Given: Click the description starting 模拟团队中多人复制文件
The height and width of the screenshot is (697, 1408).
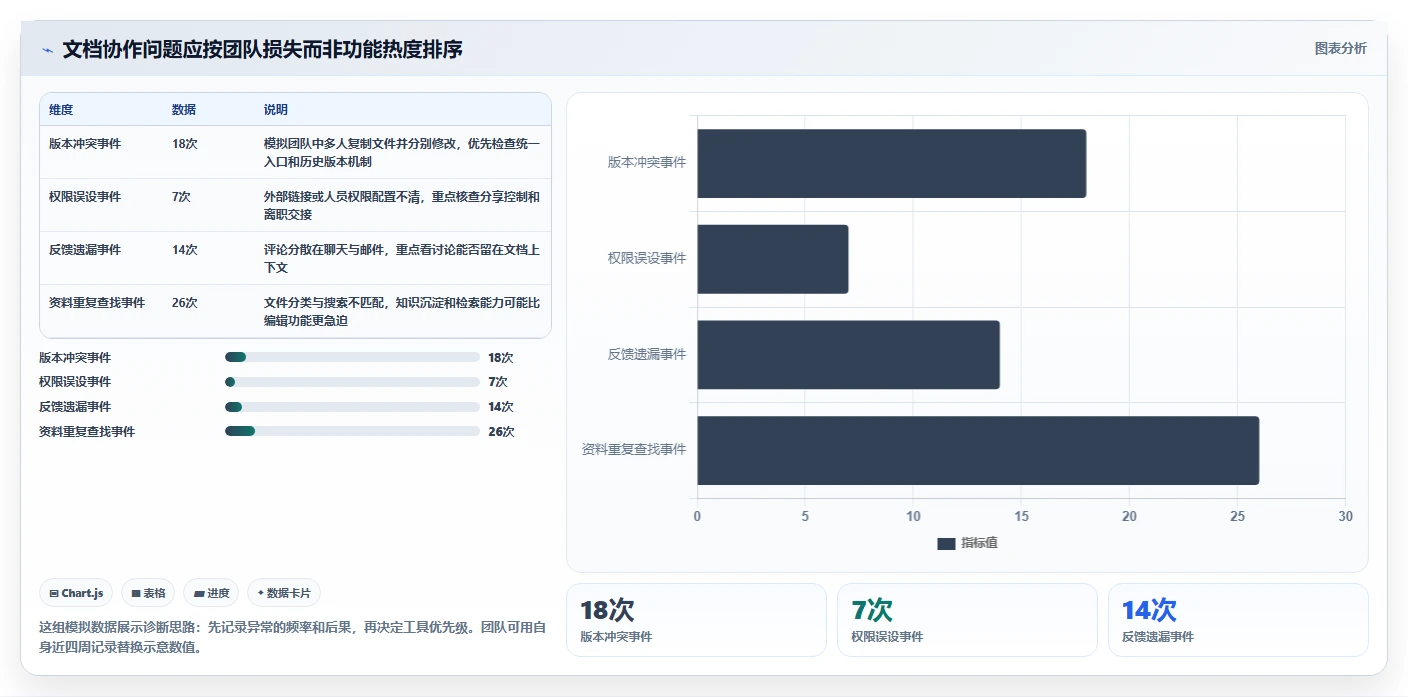Looking at the screenshot, I should 402,153.
